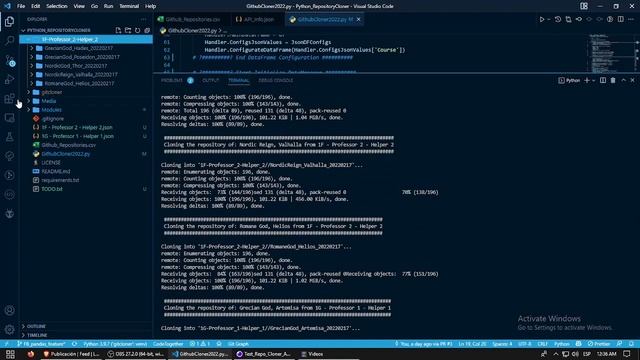Open the File menu
The width and height of the screenshot is (640, 360).
[21, 6]
